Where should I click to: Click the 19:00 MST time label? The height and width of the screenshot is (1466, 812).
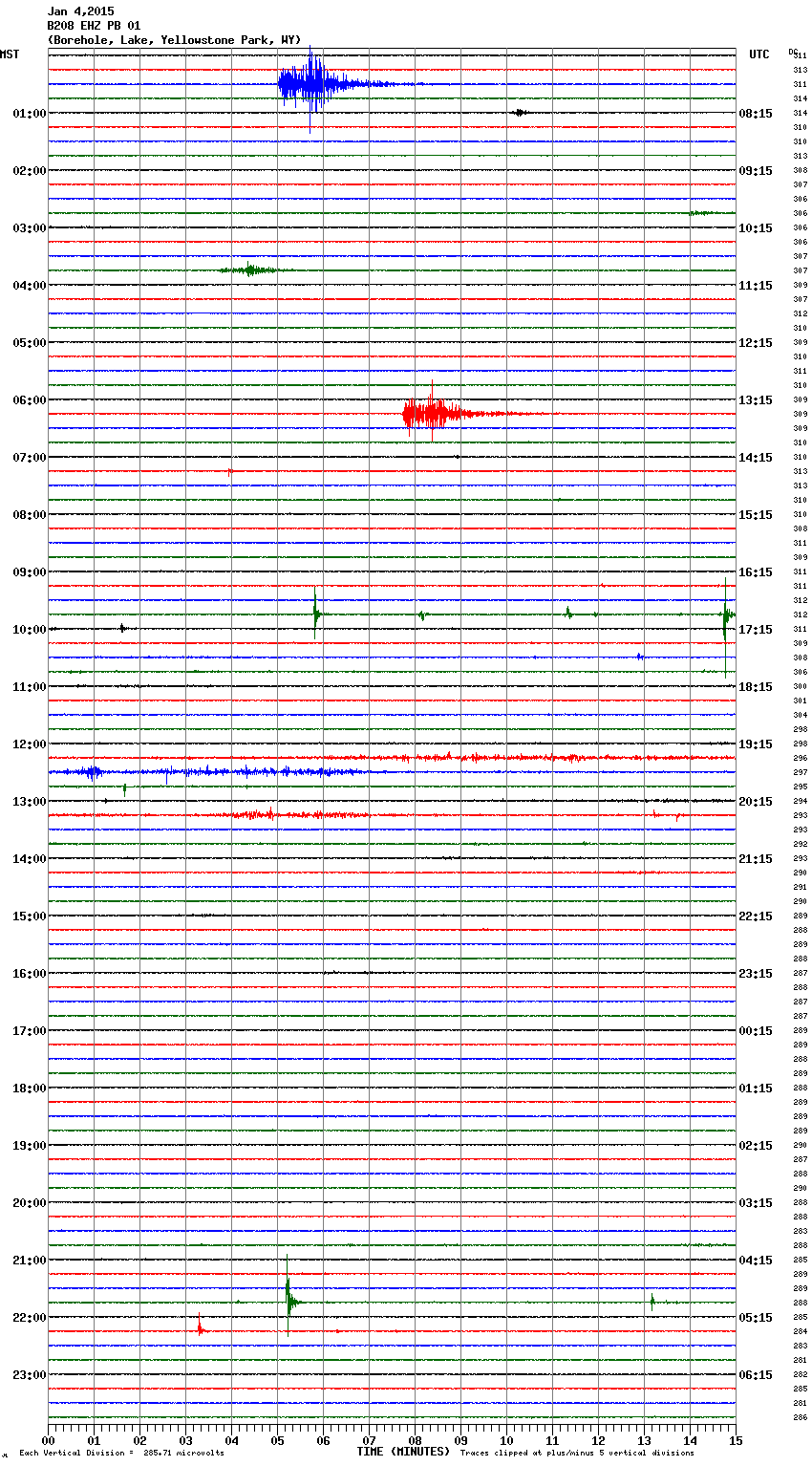coord(29,1146)
